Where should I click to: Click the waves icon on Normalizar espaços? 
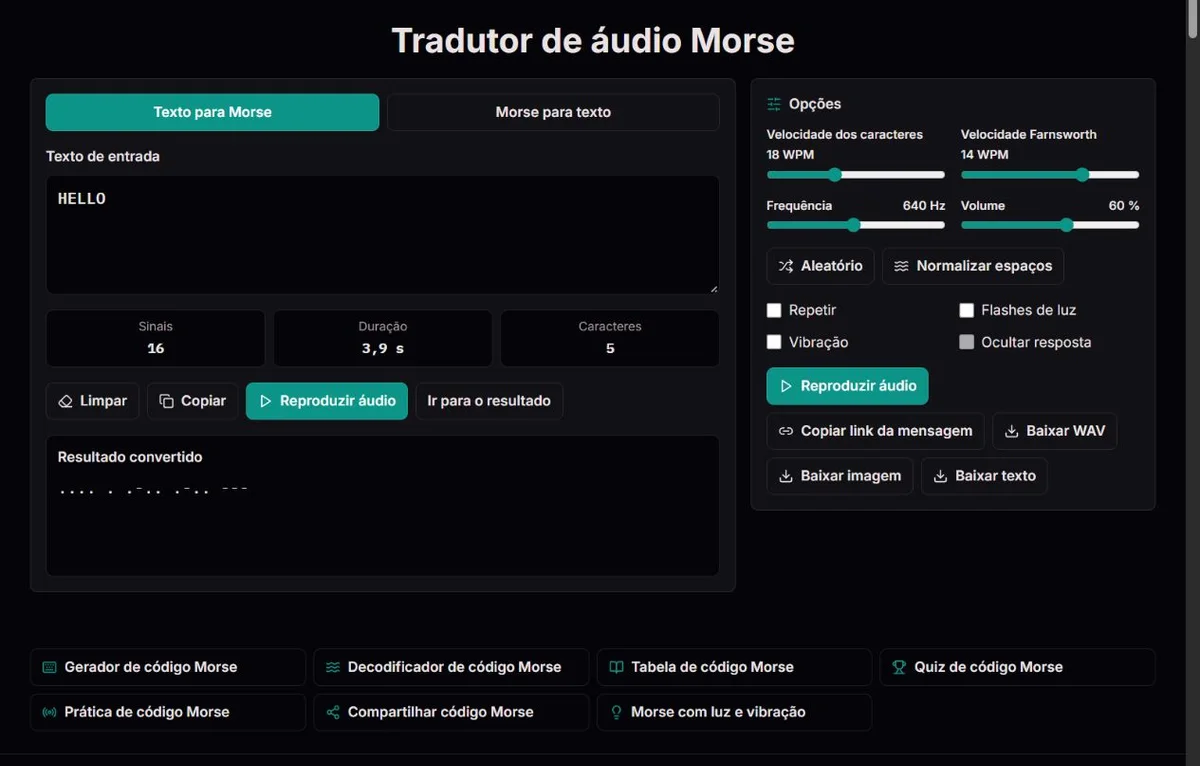click(x=902, y=266)
